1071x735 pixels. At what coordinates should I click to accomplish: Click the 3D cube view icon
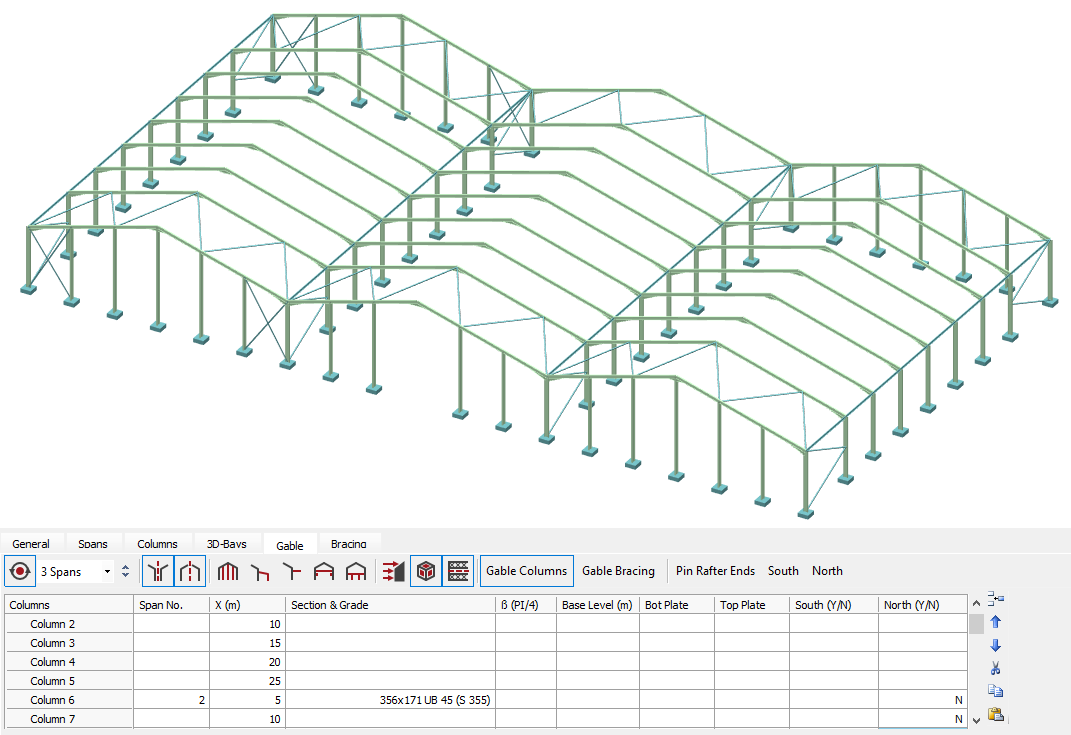426,571
